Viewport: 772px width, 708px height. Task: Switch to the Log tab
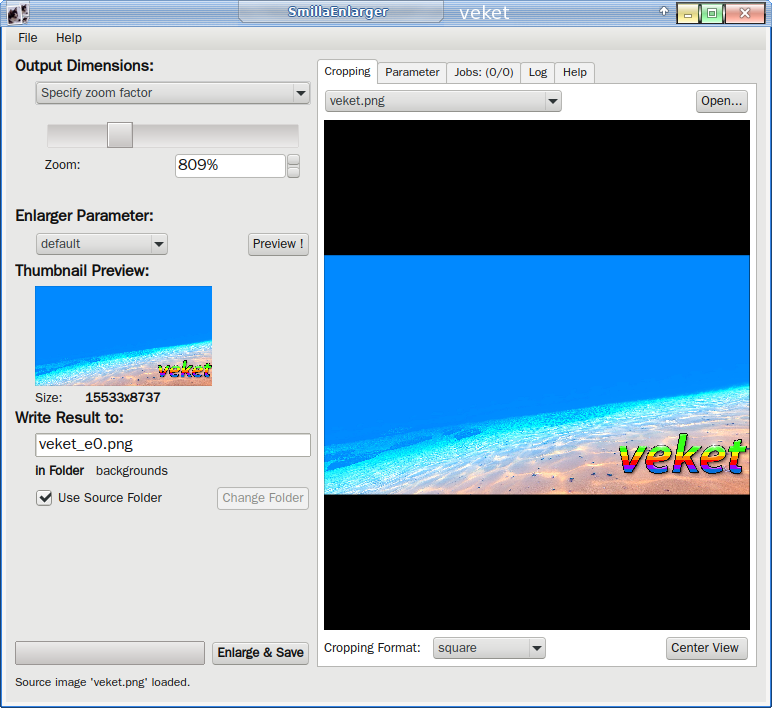[x=538, y=72]
